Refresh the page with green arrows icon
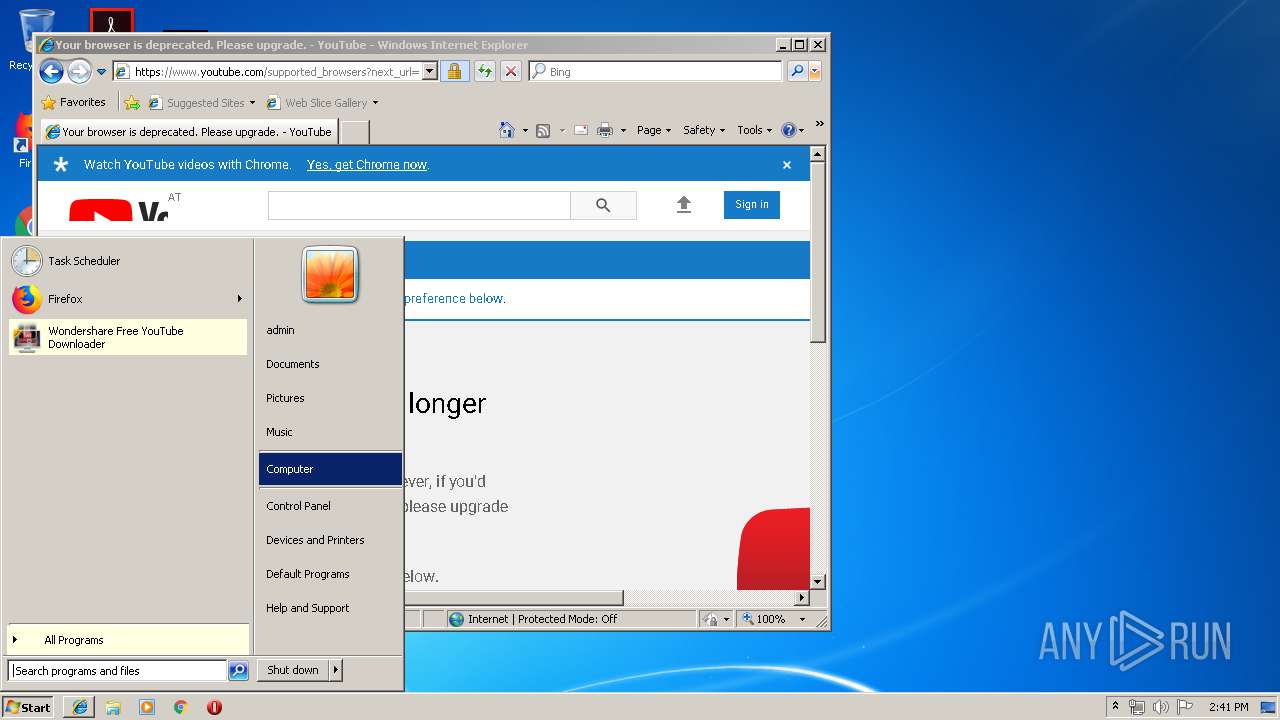Viewport: 1280px width, 720px height. pos(484,71)
